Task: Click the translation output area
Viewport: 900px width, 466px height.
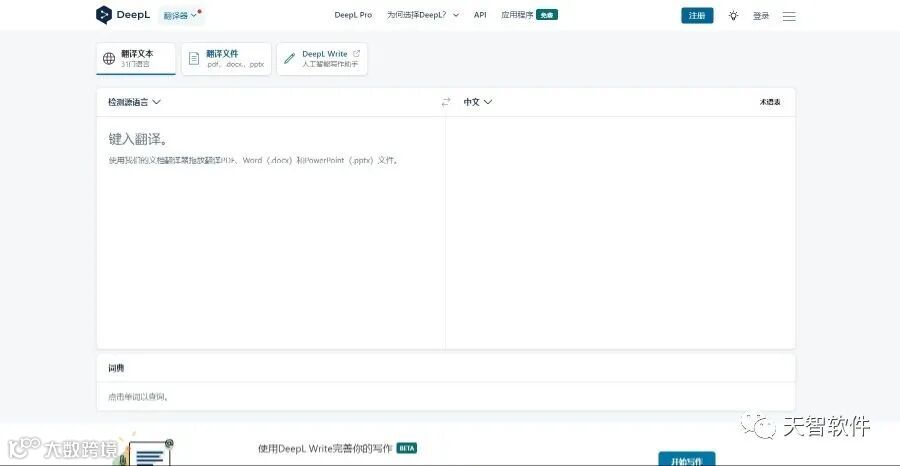Action: pyautogui.click(x=620, y=232)
